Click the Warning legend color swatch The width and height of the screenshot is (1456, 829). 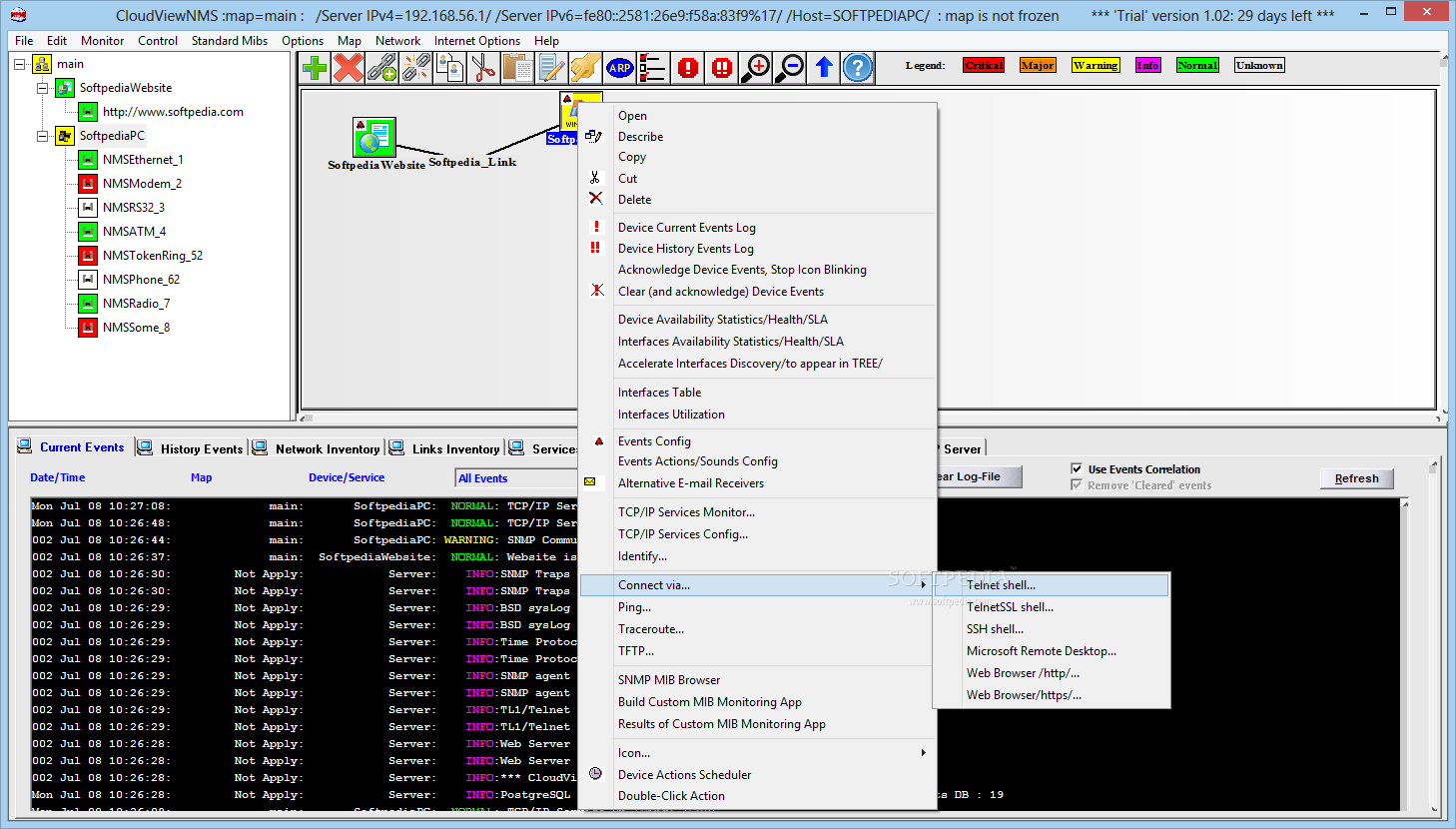(1095, 65)
